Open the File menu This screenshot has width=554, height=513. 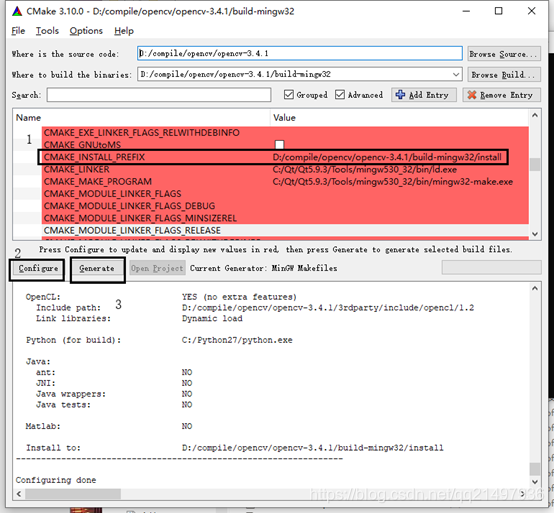click(x=18, y=31)
